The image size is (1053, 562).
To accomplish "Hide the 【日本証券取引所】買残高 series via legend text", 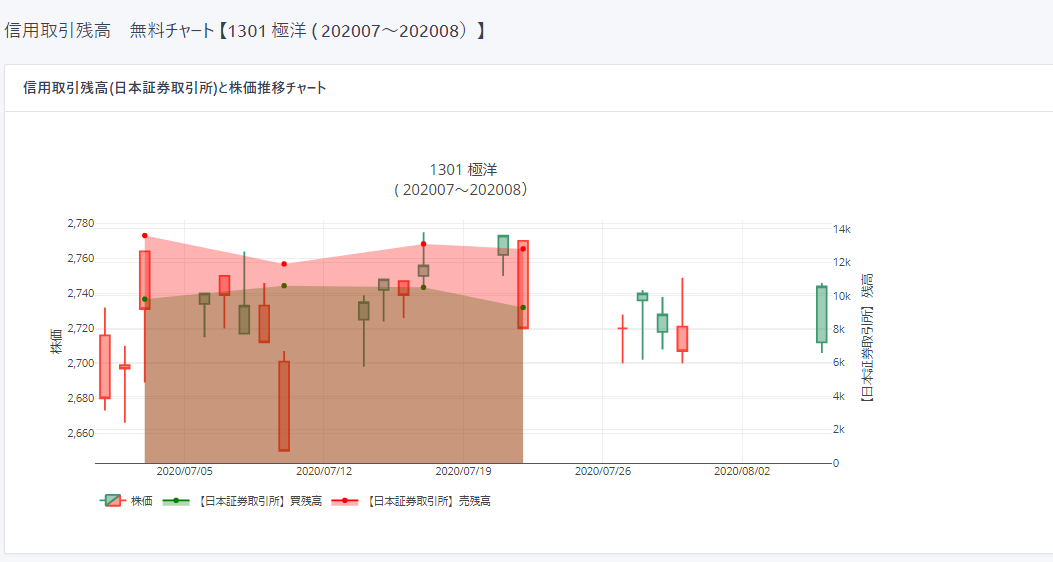I will (x=260, y=501).
